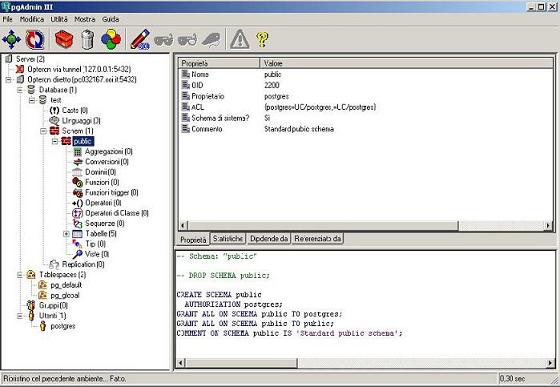Click the properties list horizontal scrollbar thumb
The height and width of the screenshot is (387, 560).
coord(323,226)
